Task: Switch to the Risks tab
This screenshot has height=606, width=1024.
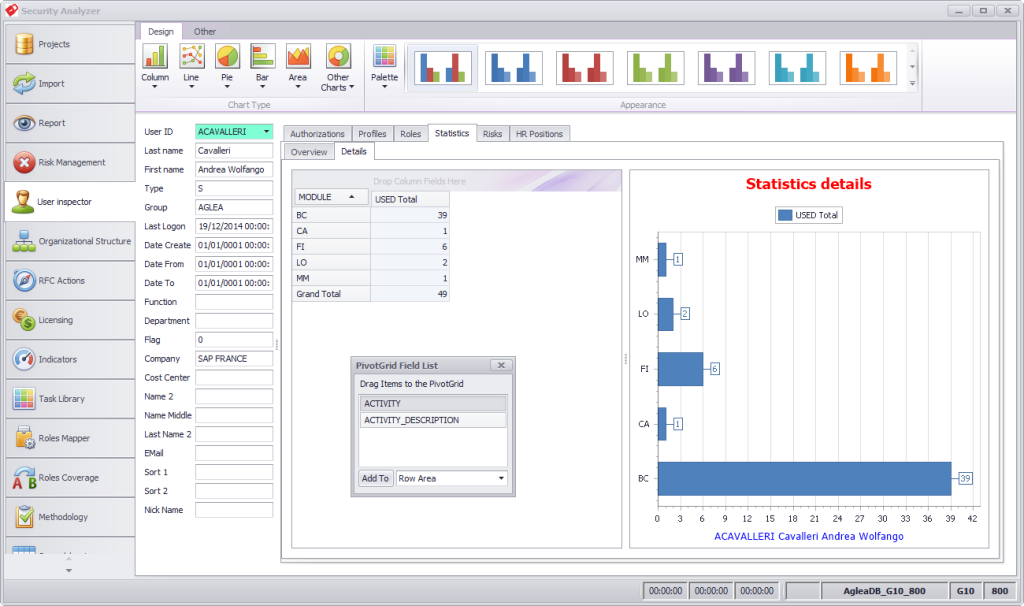Action: pos(492,133)
